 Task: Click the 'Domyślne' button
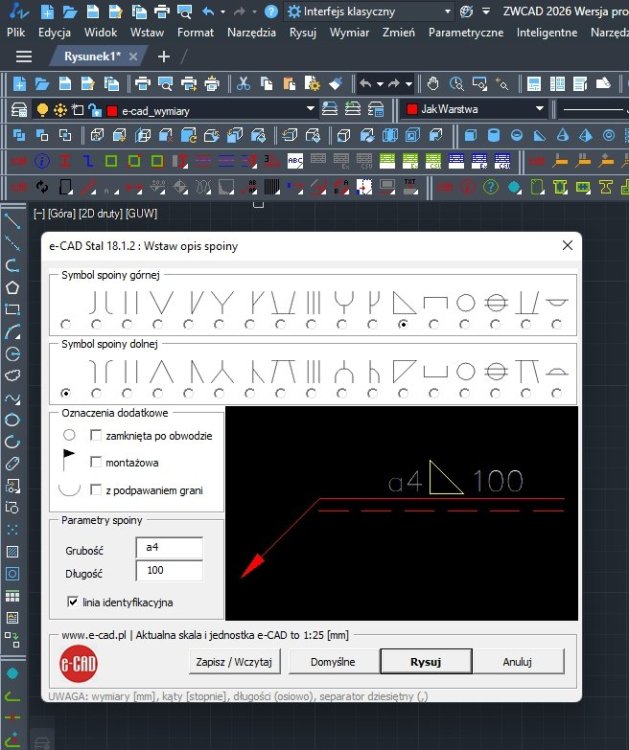pyautogui.click(x=333, y=662)
